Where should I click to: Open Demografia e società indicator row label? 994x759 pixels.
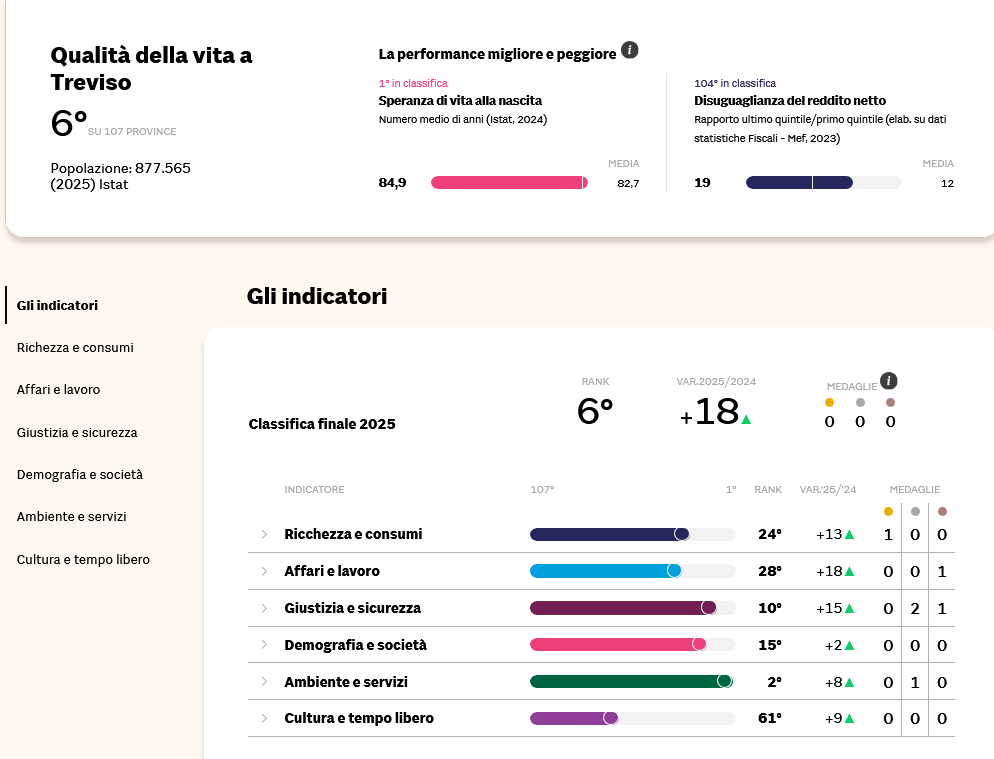[x=355, y=645]
